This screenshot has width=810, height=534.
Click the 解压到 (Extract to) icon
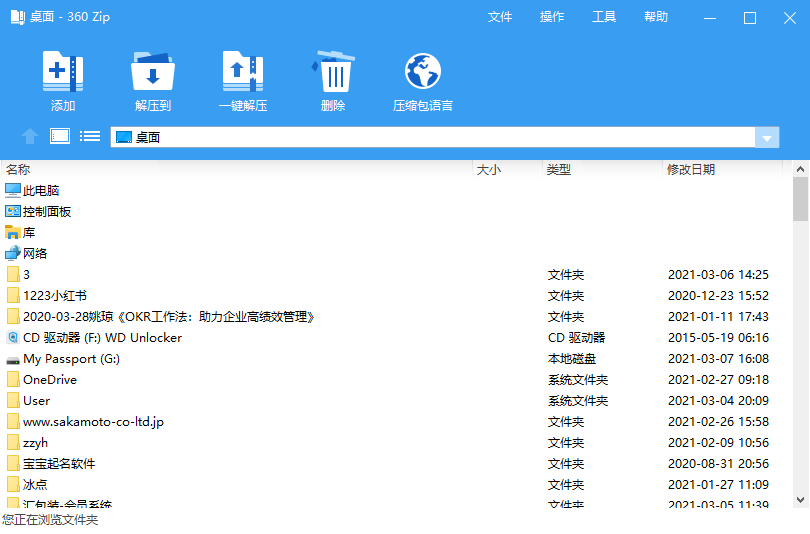tap(153, 71)
